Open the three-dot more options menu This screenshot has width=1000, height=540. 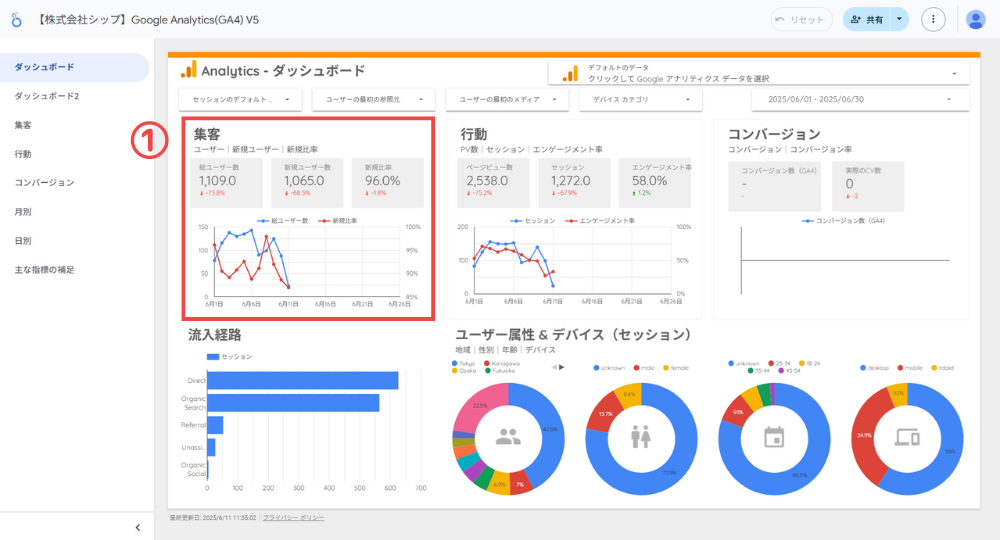[x=933, y=20]
